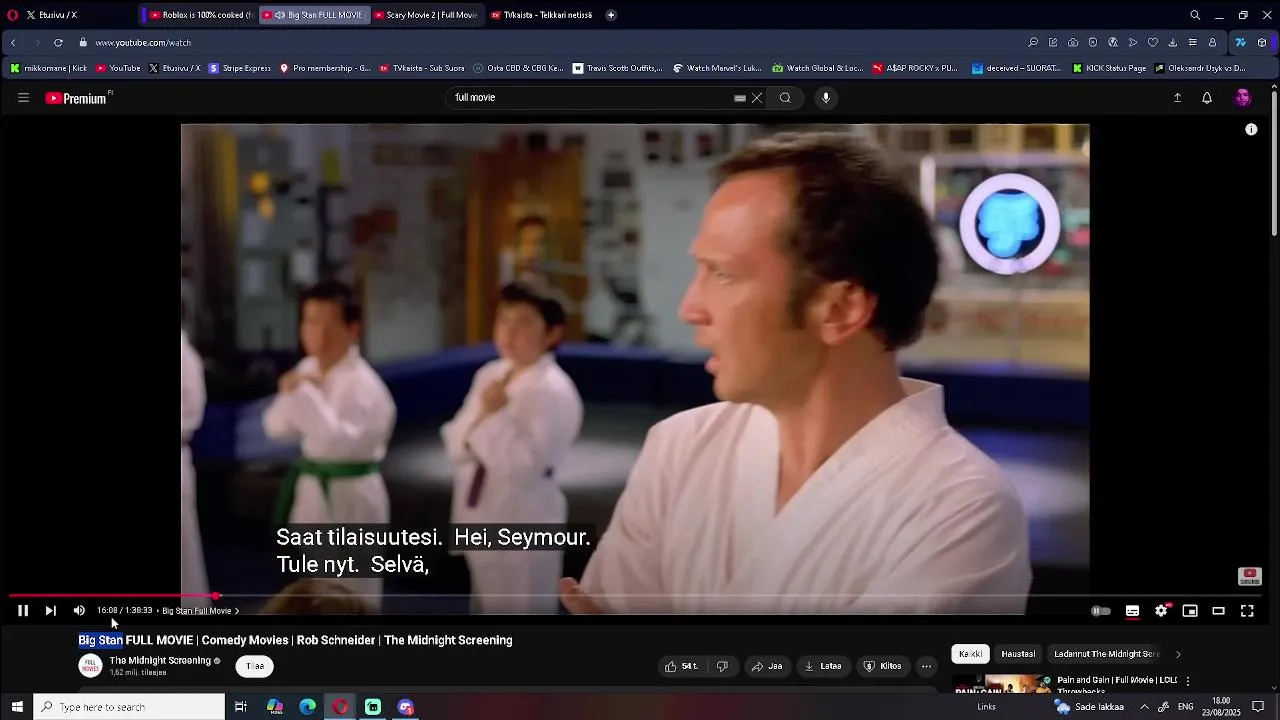Viewport: 1280px width, 720px height.
Task: Select the Hauskaa! filter chip
Action: (x=1018, y=654)
